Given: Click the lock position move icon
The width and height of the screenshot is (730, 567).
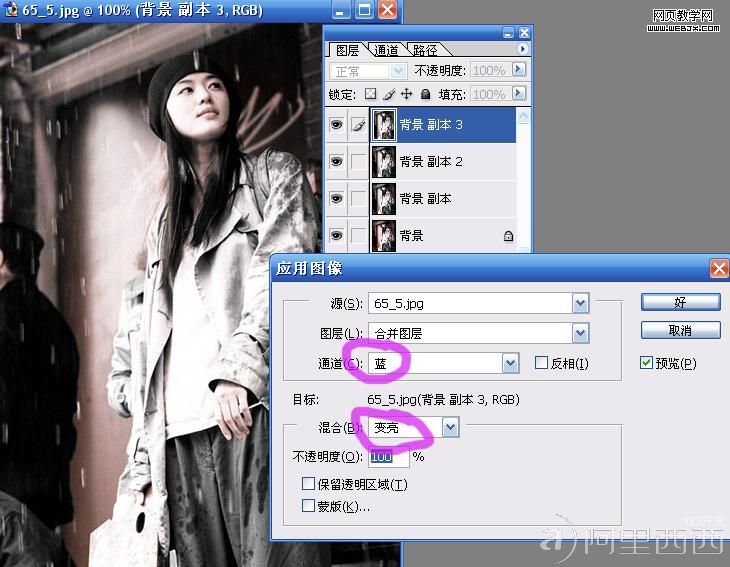Looking at the screenshot, I should pos(406,94).
